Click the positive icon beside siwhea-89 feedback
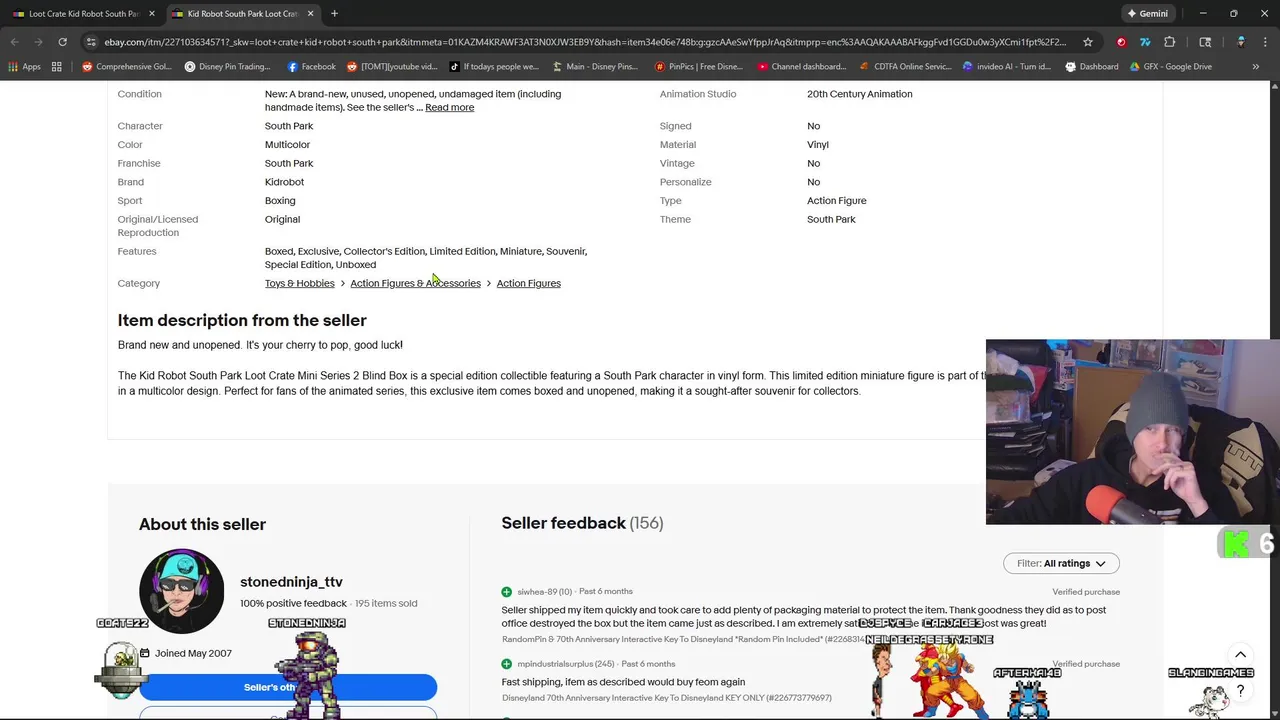 click(x=507, y=592)
